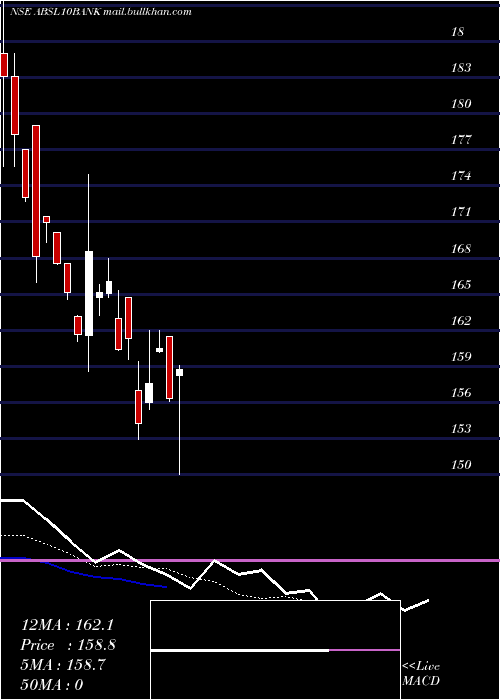Click the 171 price axis label

click(x=461, y=212)
